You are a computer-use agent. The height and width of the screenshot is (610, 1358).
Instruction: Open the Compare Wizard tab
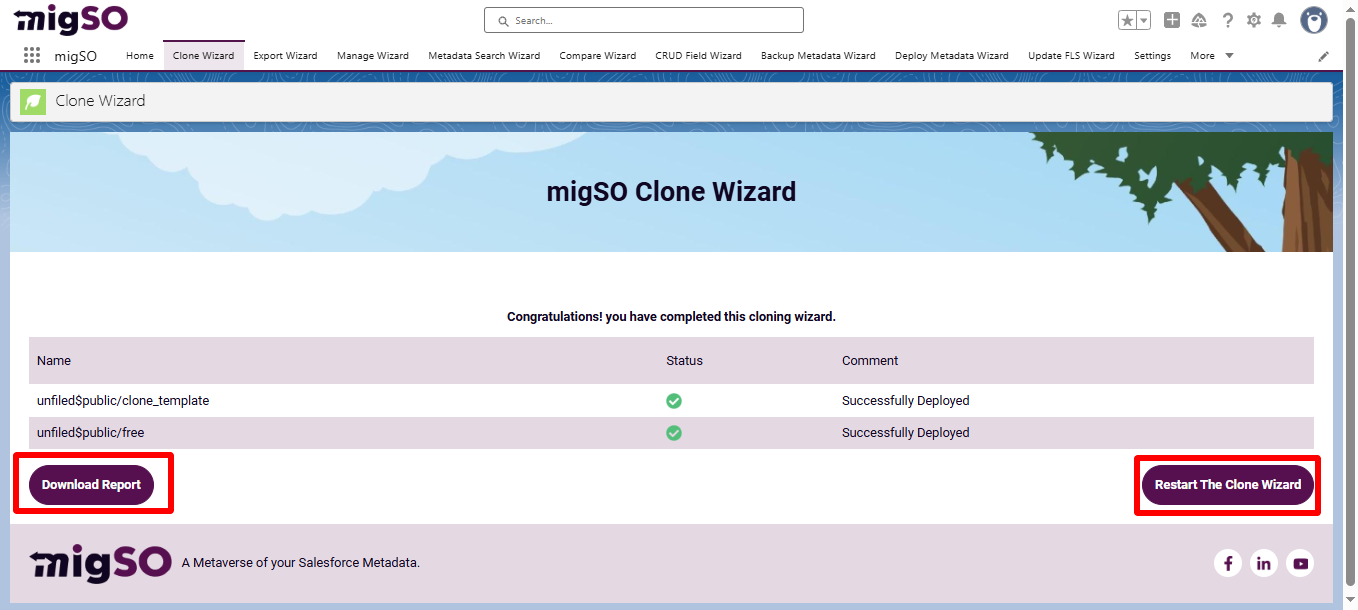(x=598, y=56)
